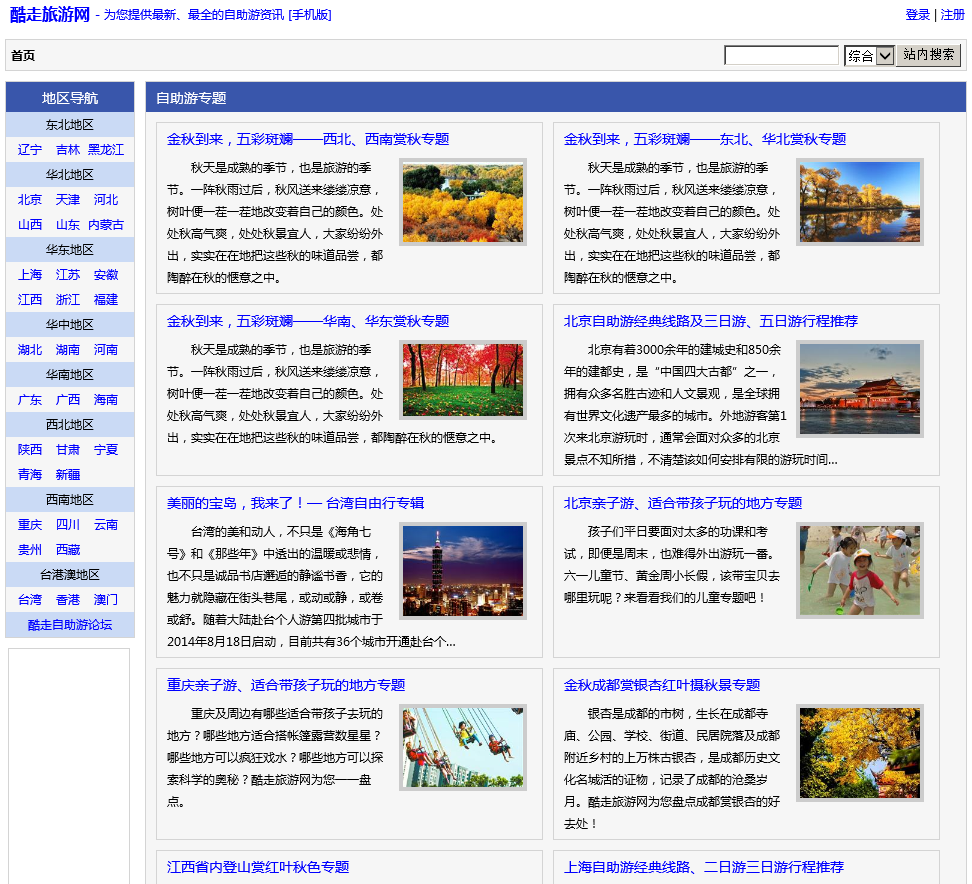This screenshot has height=884, width=972.
Task: Click the 站内搜索 search button
Action: pyautogui.click(x=928, y=55)
